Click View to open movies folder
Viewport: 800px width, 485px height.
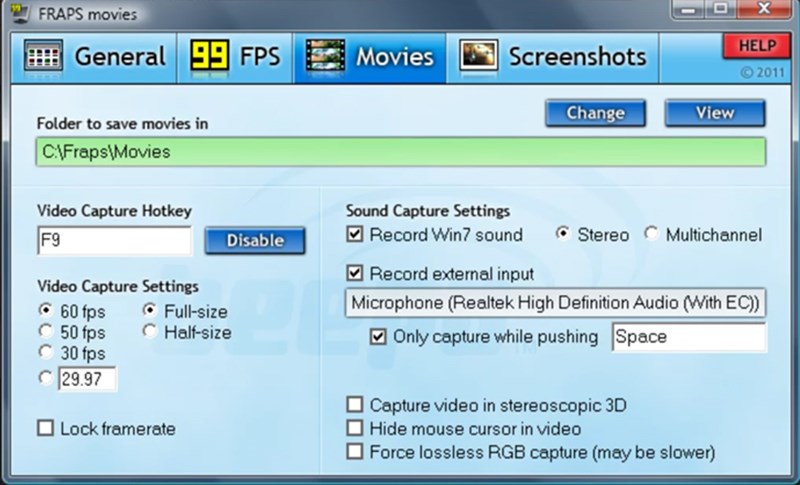click(714, 113)
